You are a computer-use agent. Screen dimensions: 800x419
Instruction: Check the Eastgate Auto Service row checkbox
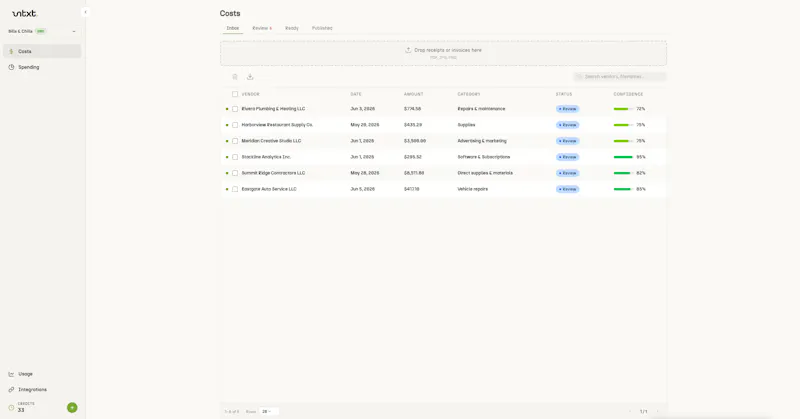click(x=235, y=189)
